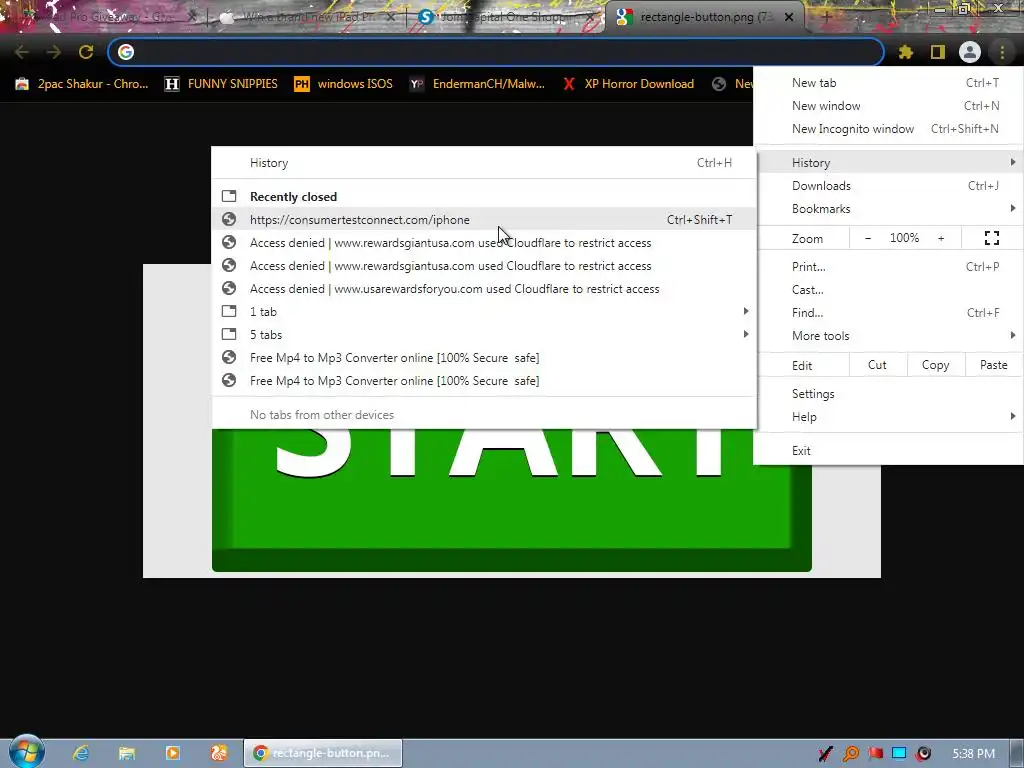Reload the current page
Screen dimensions: 1024x768
point(86,52)
